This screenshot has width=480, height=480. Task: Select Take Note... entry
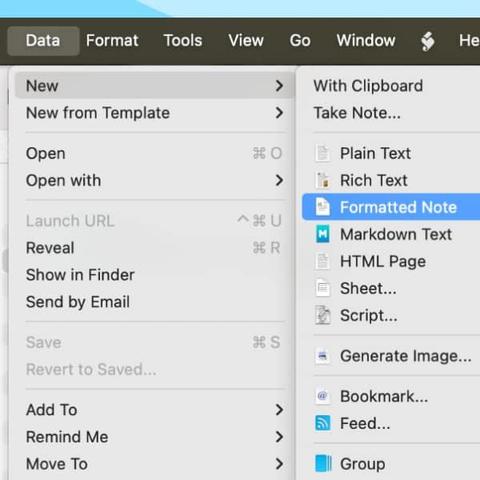pos(357,113)
